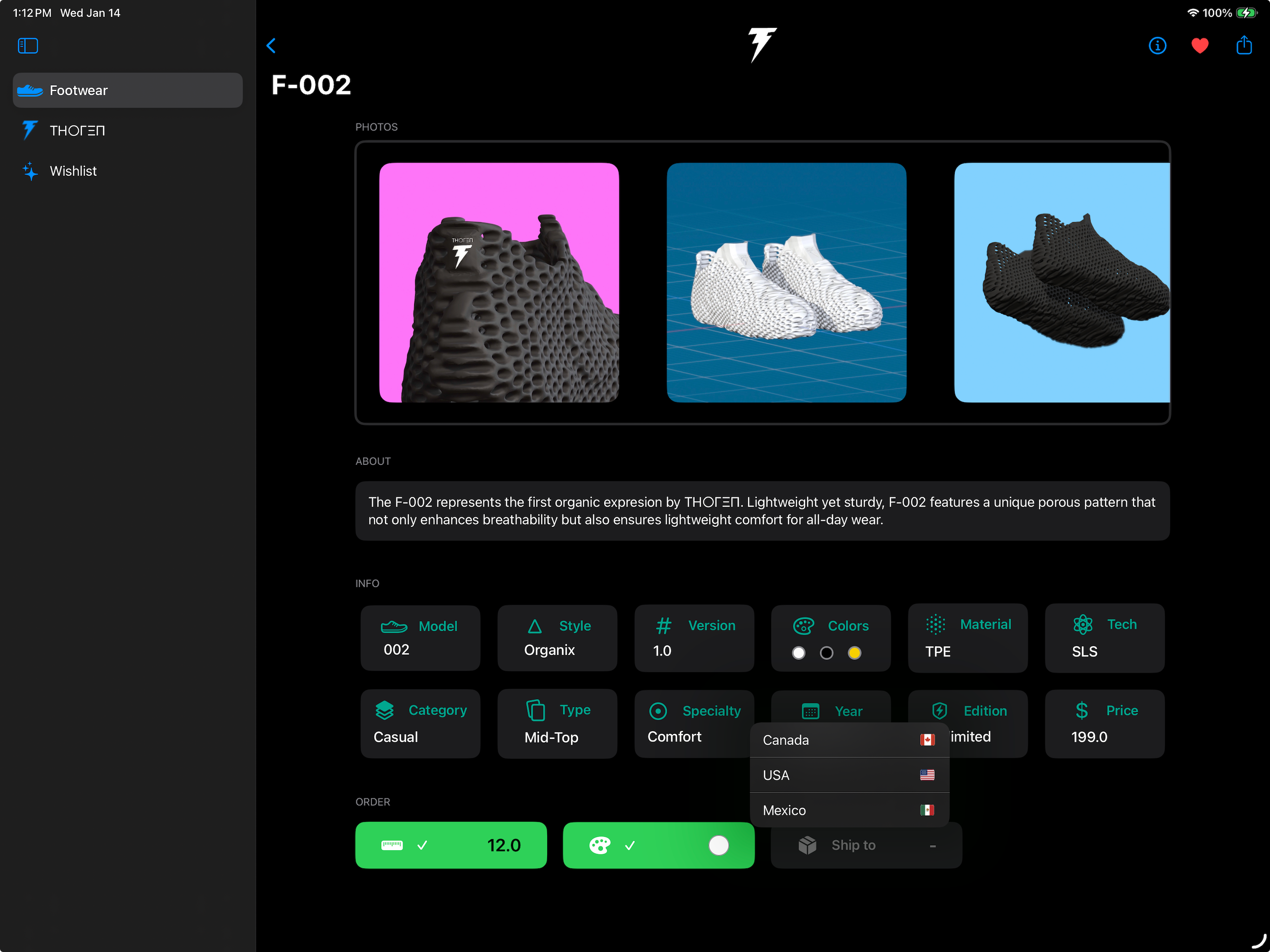The width and height of the screenshot is (1270, 952).
Task: Click the Edition shield icon
Action: click(x=939, y=710)
